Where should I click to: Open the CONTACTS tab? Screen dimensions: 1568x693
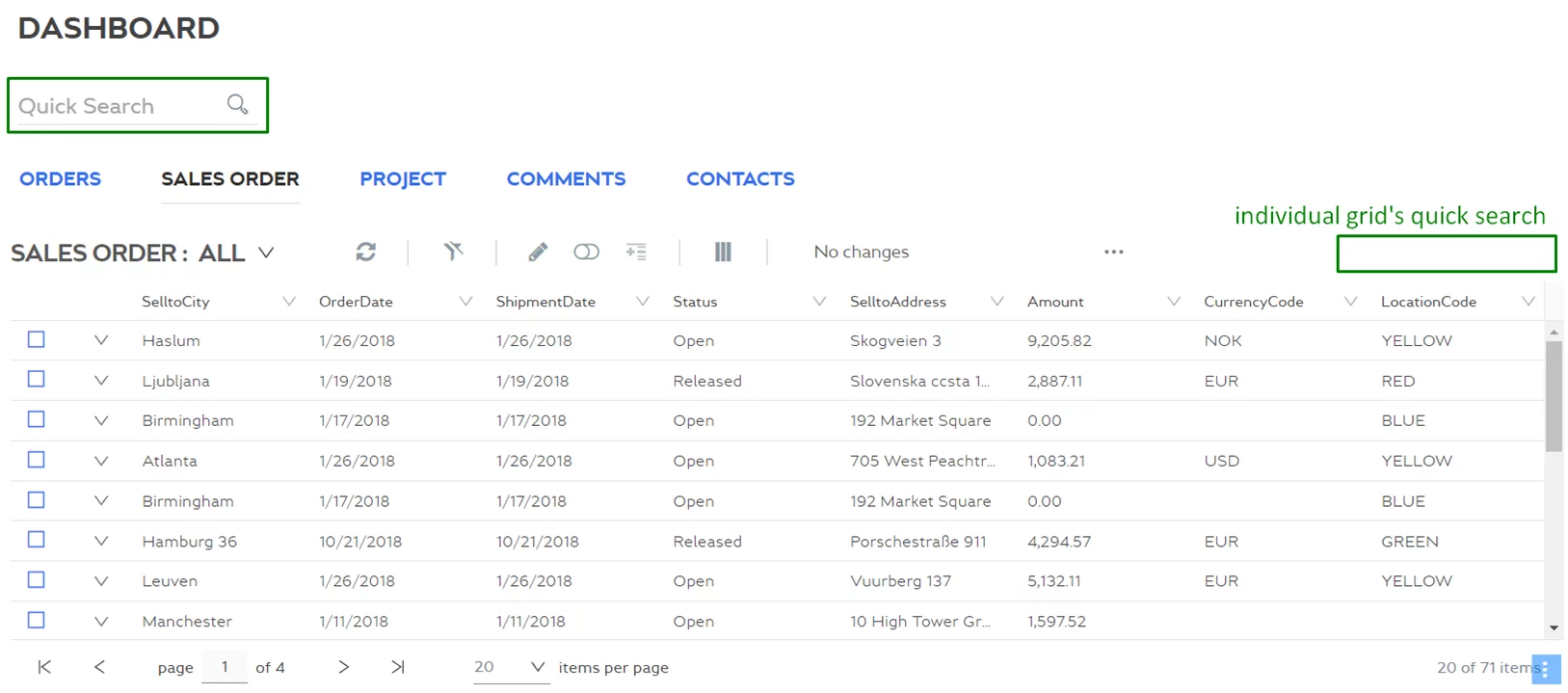pos(740,179)
